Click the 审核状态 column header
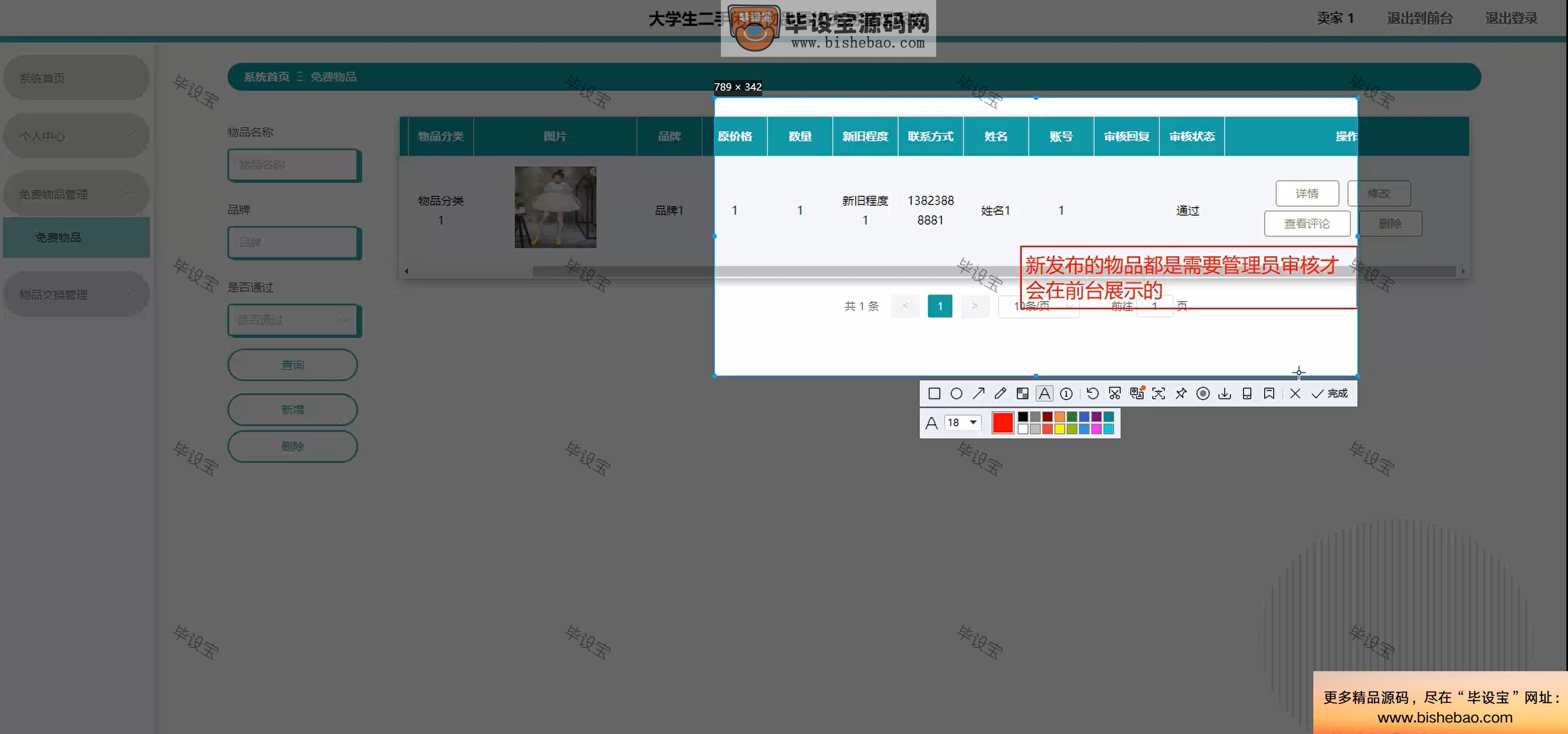1568x734 pixels. [1192, 136]
